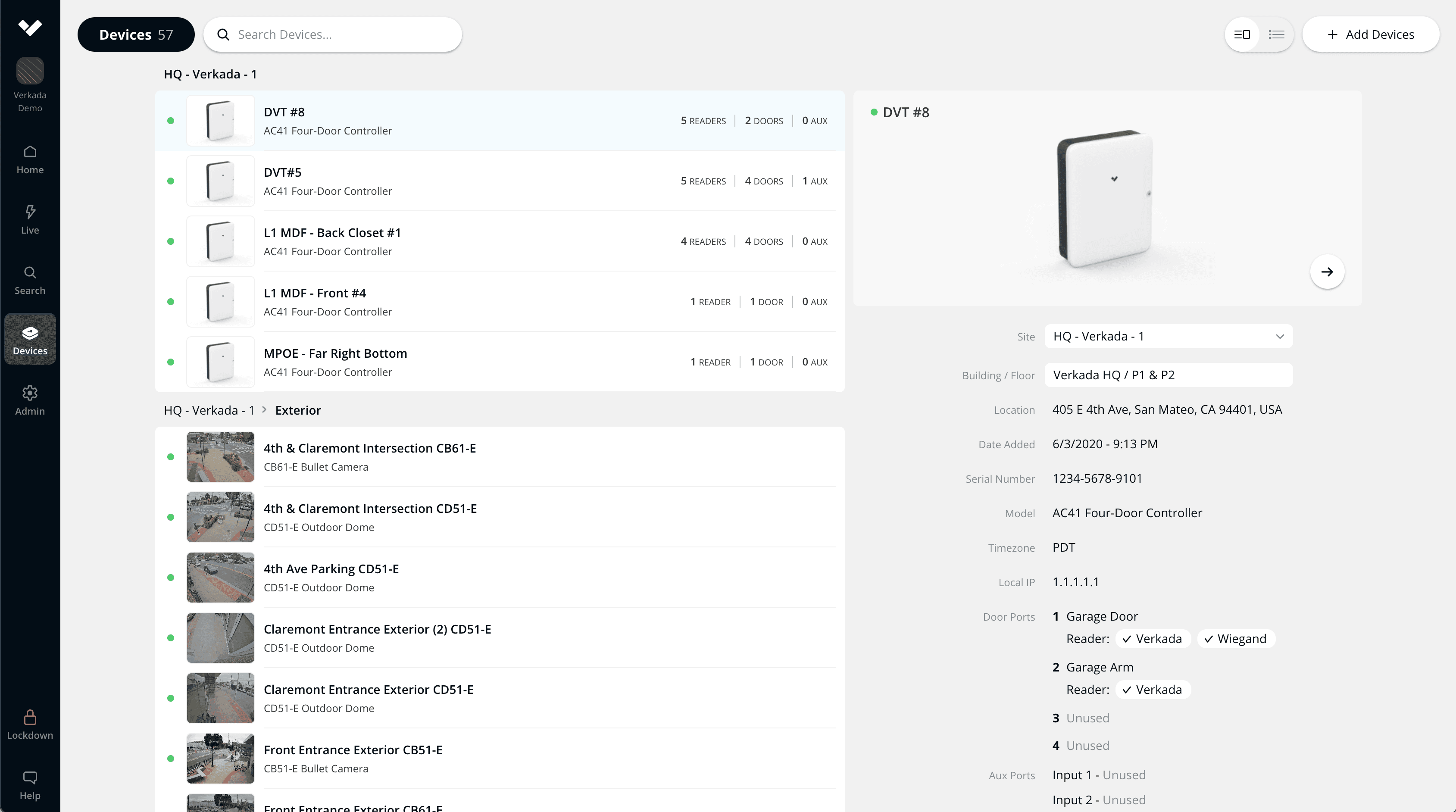This screenshot has height=812, width=1456.
Task: Toggle Verkada reader for Garage Arm
Action: (1153, 689)
